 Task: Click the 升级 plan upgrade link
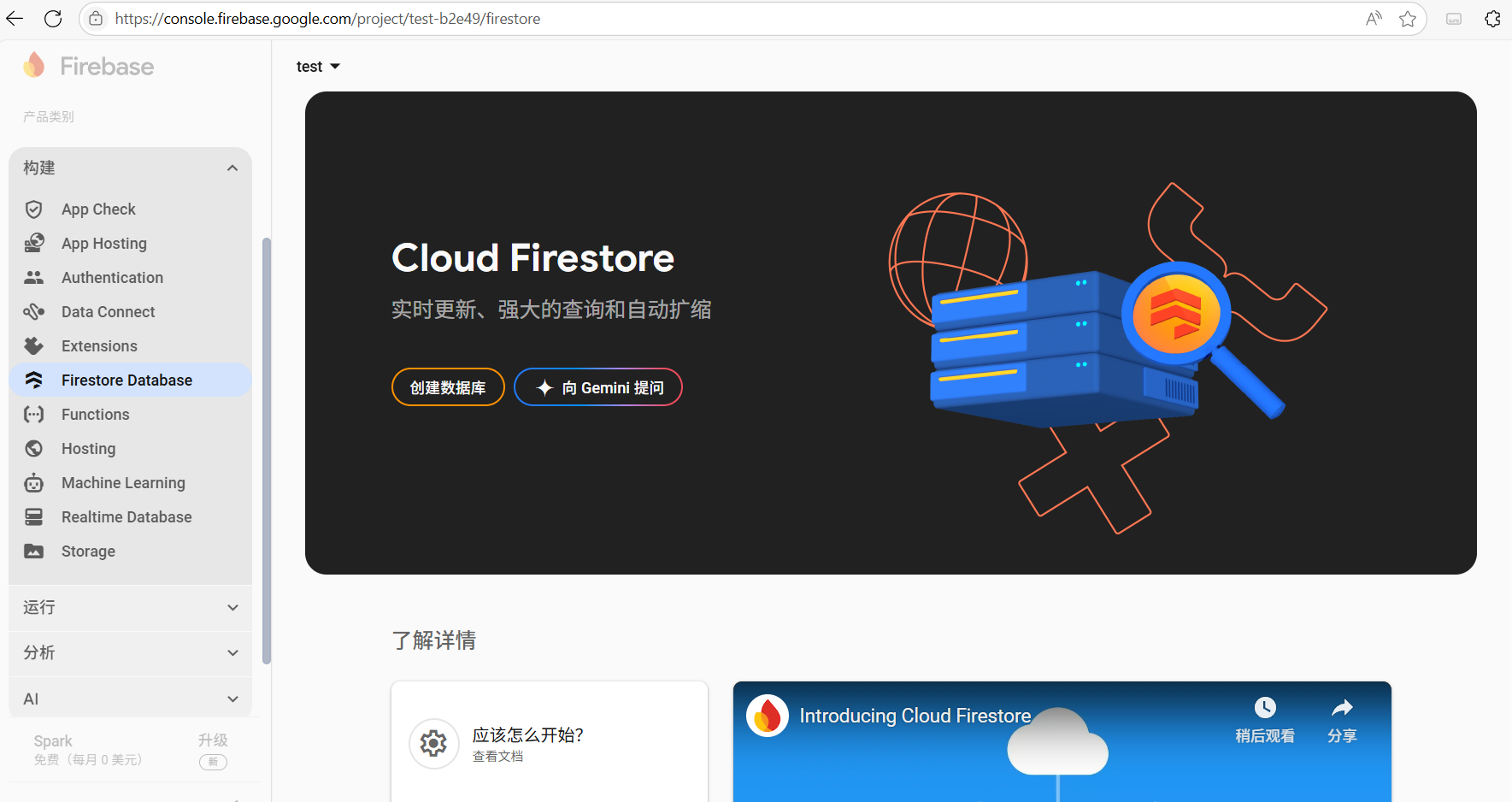(x=213, y=740)
